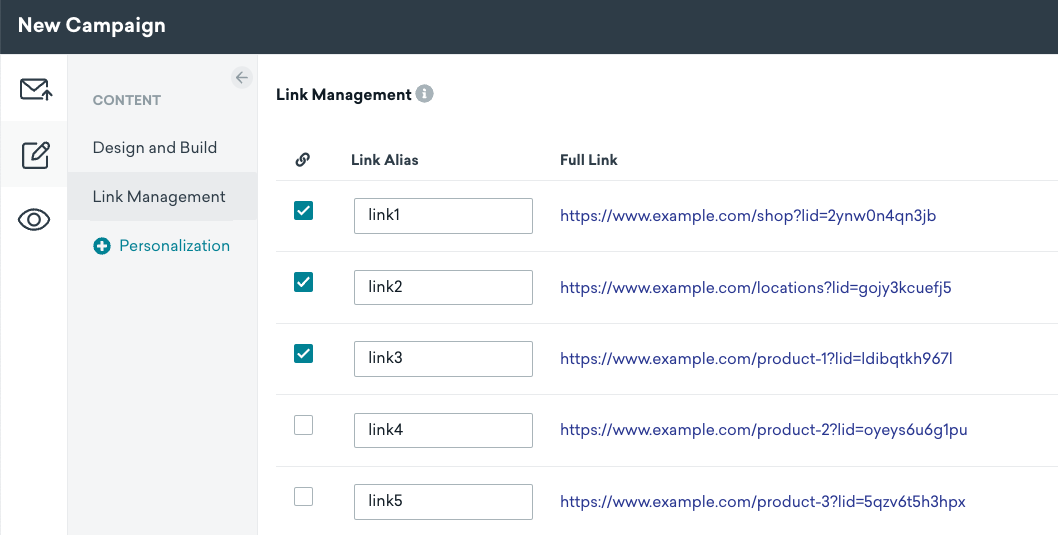This screenshot has height=535, width=1058.
Task: Click the Link Management page heading
Action: click(343, 94)
